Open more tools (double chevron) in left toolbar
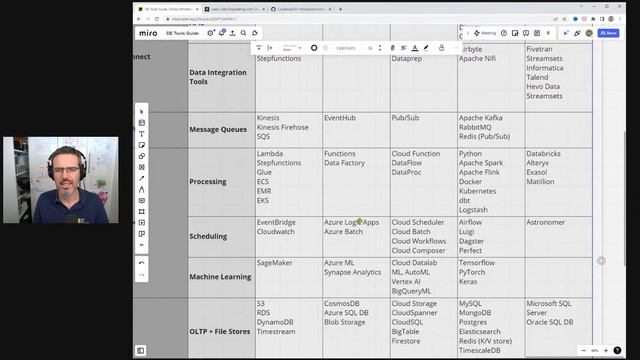 [x=142, y=245]
